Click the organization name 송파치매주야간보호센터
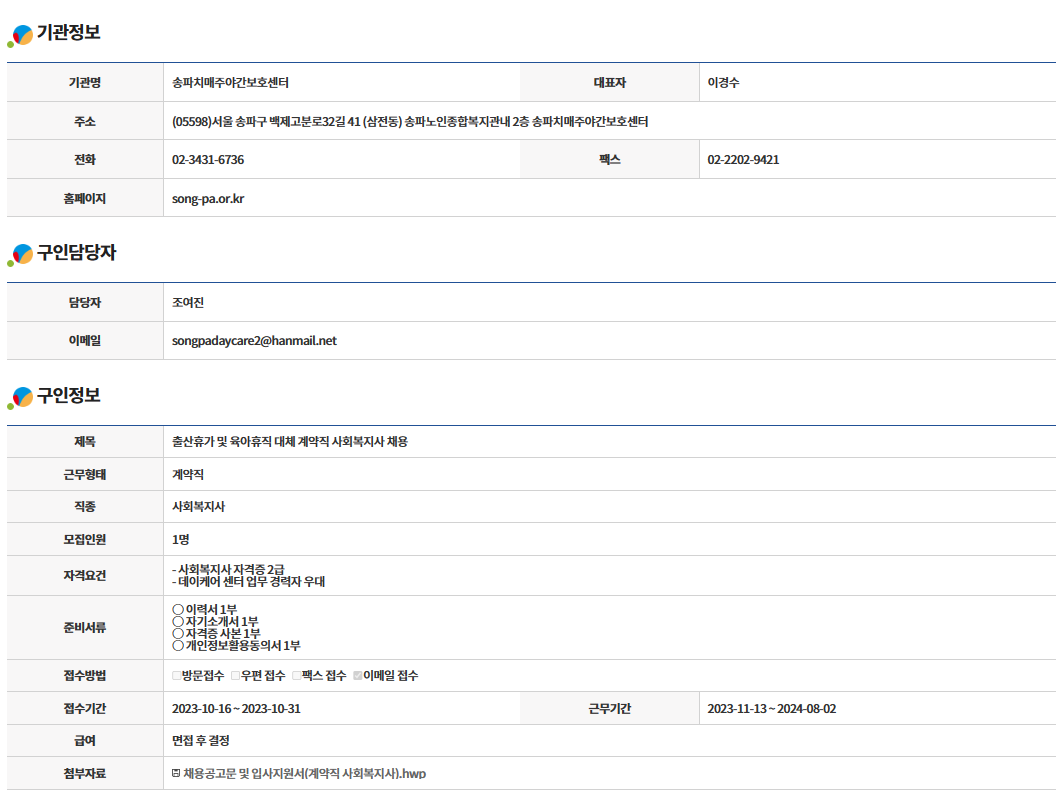The image size is (1061, 793). 231,83
